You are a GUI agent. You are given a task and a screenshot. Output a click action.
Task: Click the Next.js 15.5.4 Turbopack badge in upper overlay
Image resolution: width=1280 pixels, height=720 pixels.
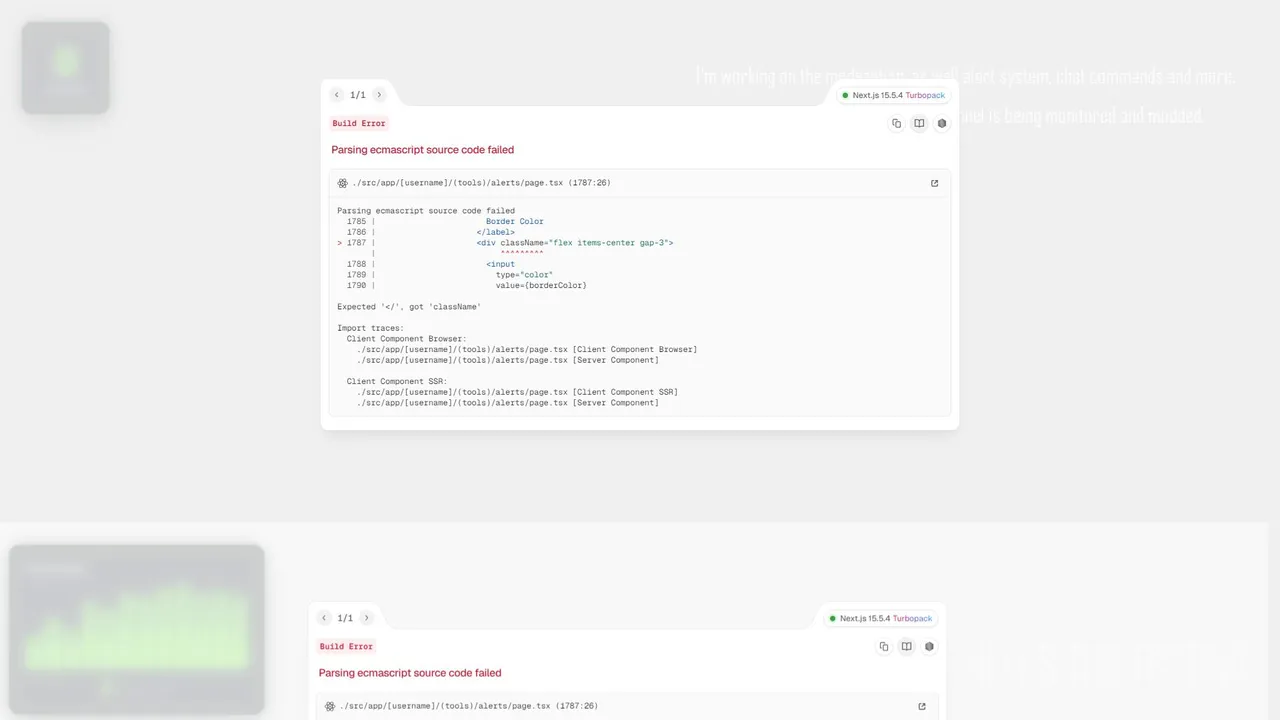point(893,95)
